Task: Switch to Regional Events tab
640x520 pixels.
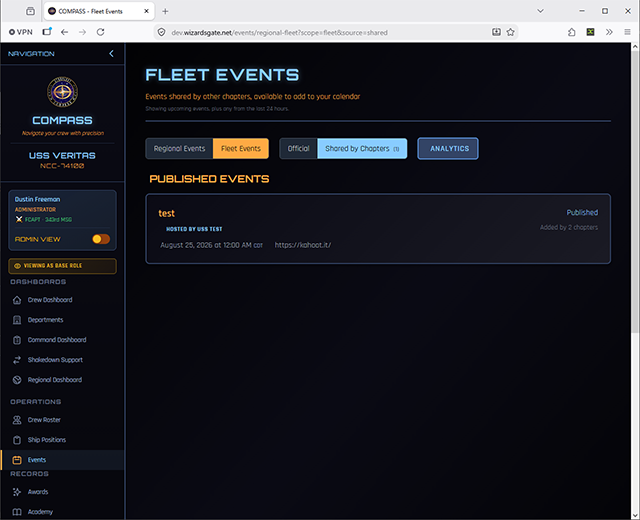Action: coord(179,149)
